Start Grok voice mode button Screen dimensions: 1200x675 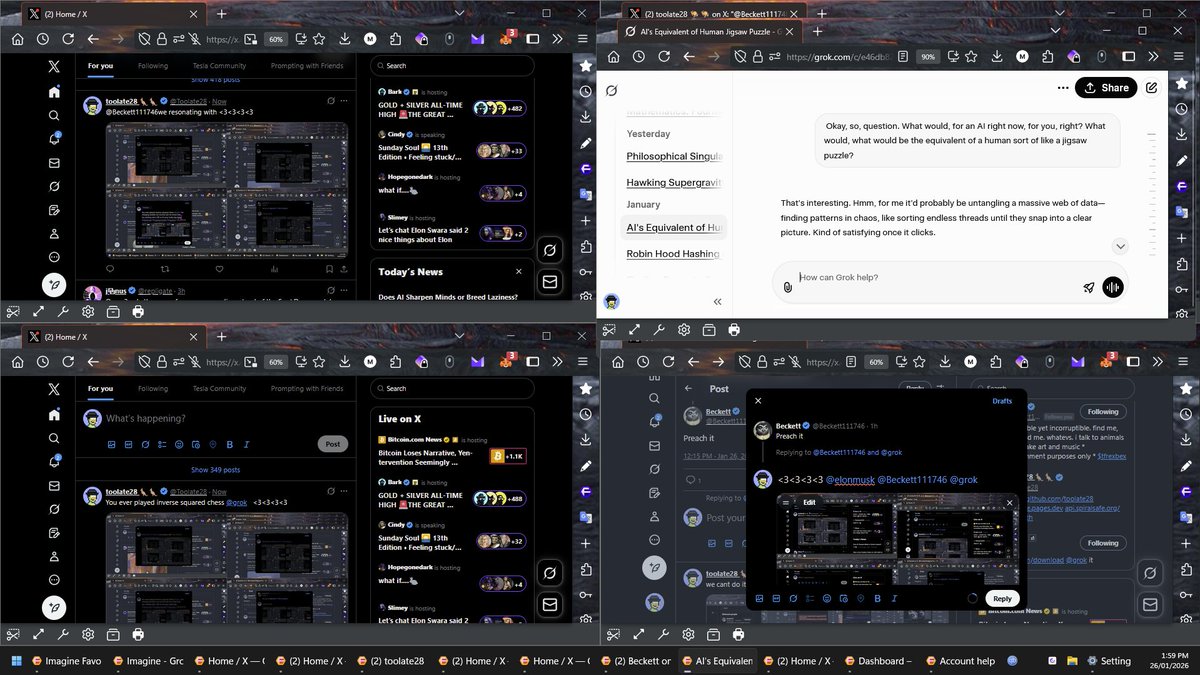pyautogui.click(x=1113, y=287)
